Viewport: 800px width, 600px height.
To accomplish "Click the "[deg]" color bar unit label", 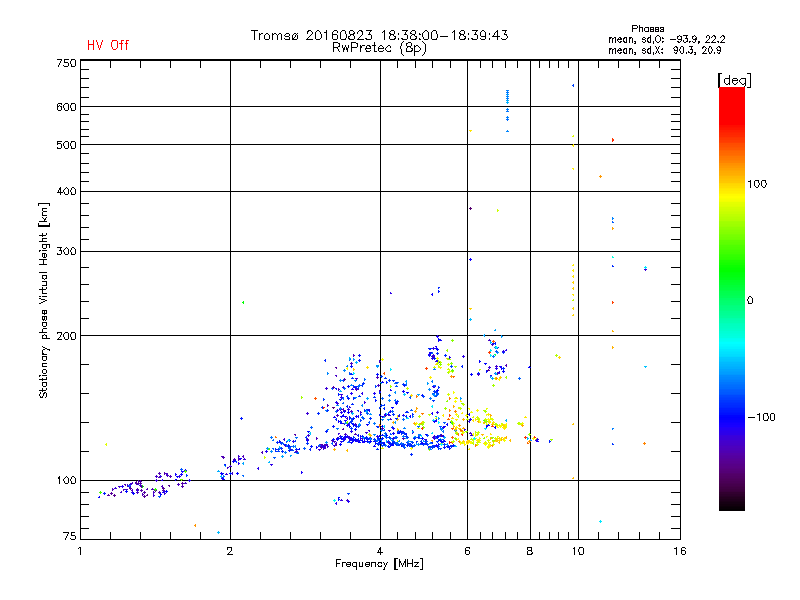I will tap(734, 80).
